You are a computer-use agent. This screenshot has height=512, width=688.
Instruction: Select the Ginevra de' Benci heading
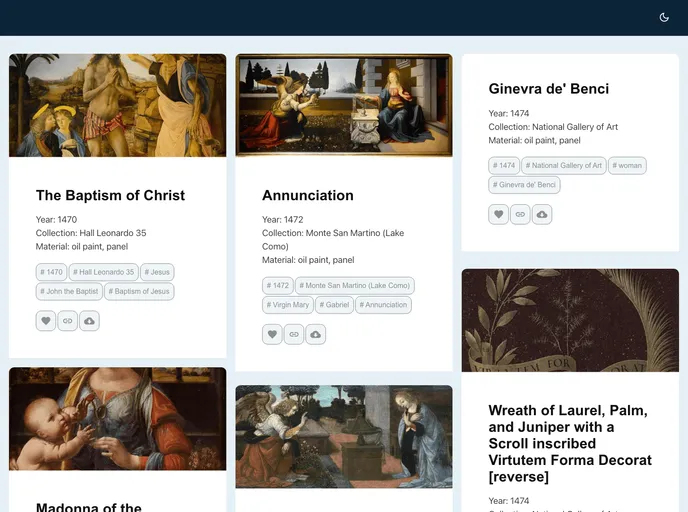pyautogui.click(x=549, y=89)
